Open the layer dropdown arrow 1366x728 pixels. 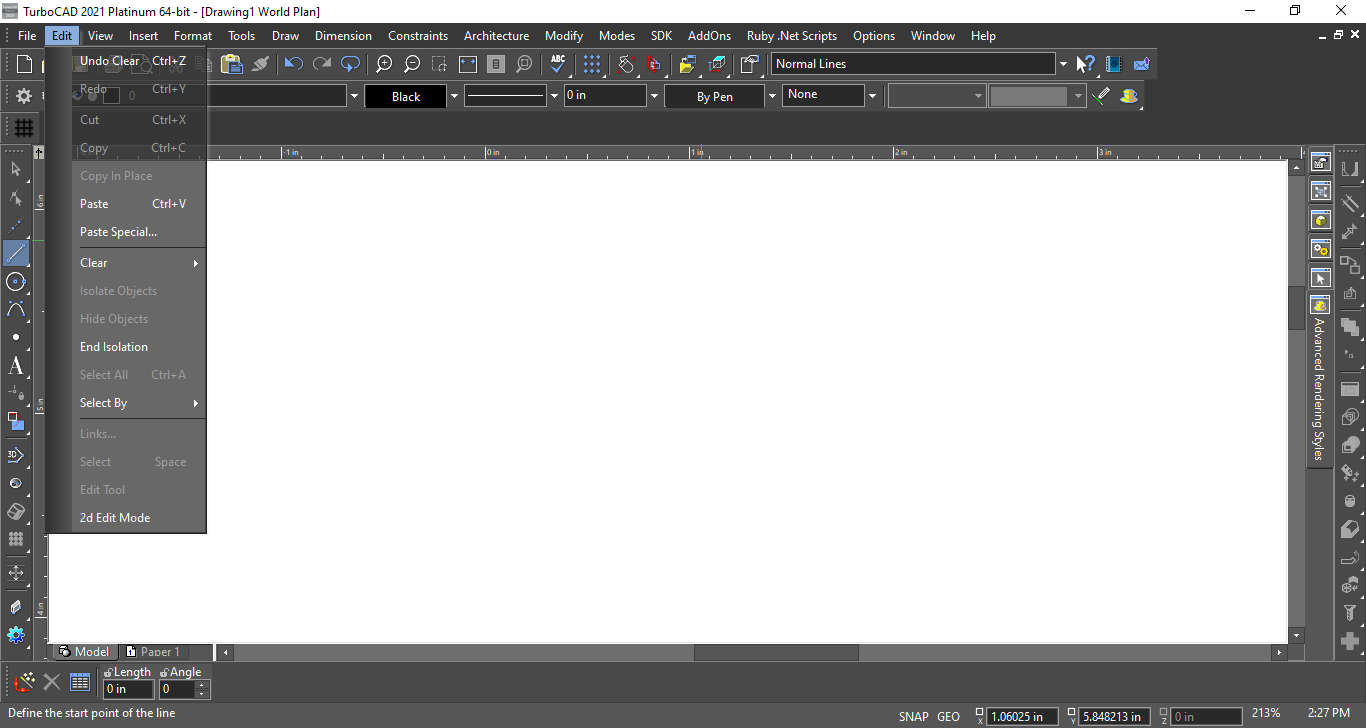coord(354,96)
